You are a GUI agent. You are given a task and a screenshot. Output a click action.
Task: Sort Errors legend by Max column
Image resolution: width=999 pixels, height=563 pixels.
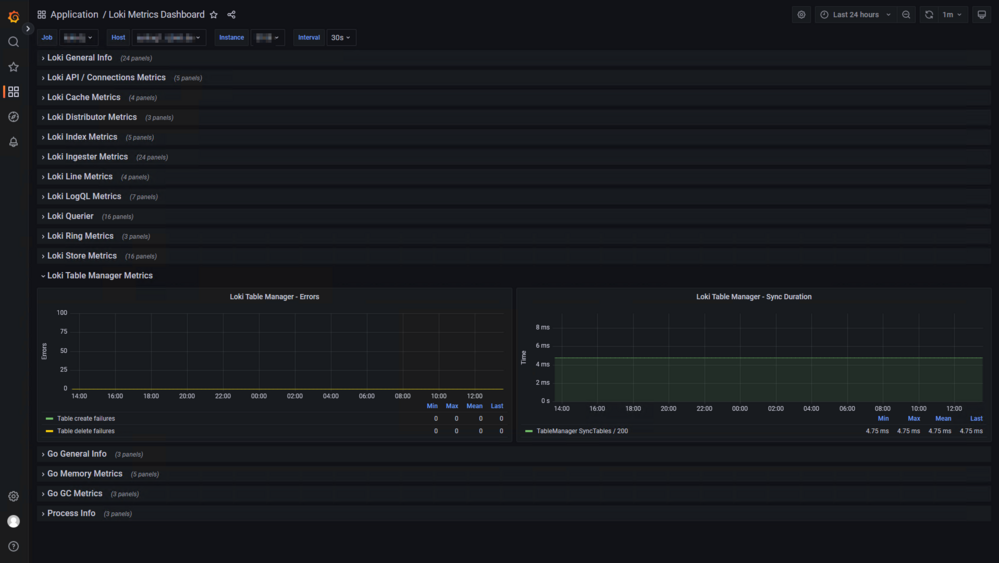[x=452, y=406]
